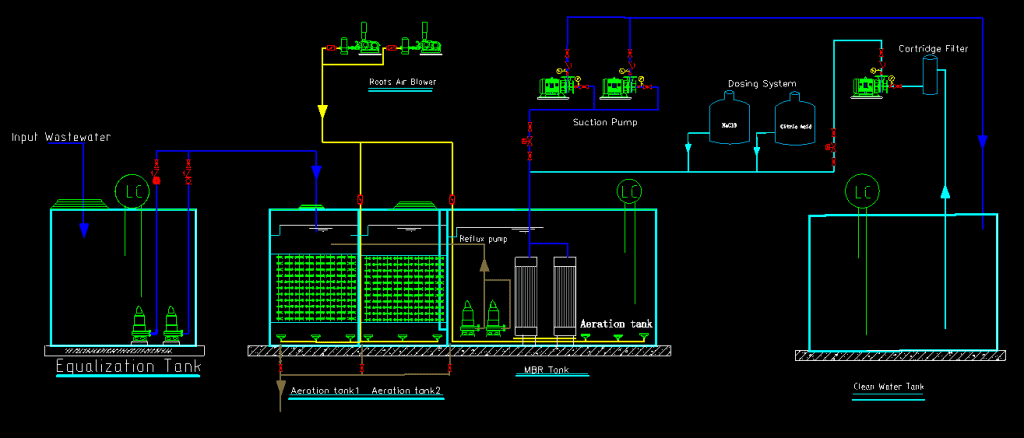Select the LC circle in Clean Water Tank

click(860, 190)
